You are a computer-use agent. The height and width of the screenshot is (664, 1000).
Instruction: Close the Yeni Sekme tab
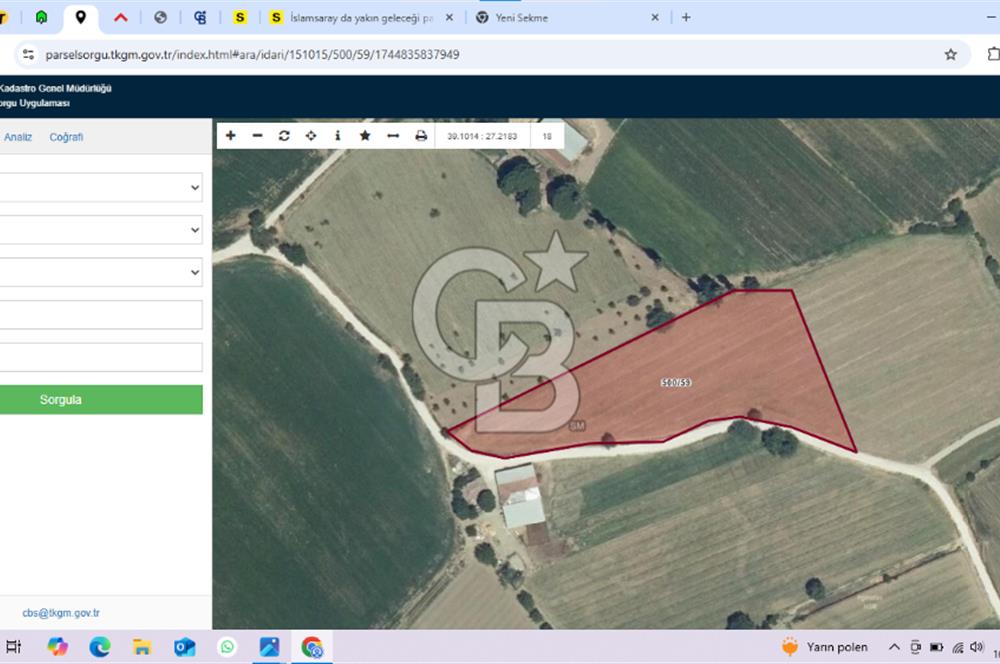coord(655,17)
